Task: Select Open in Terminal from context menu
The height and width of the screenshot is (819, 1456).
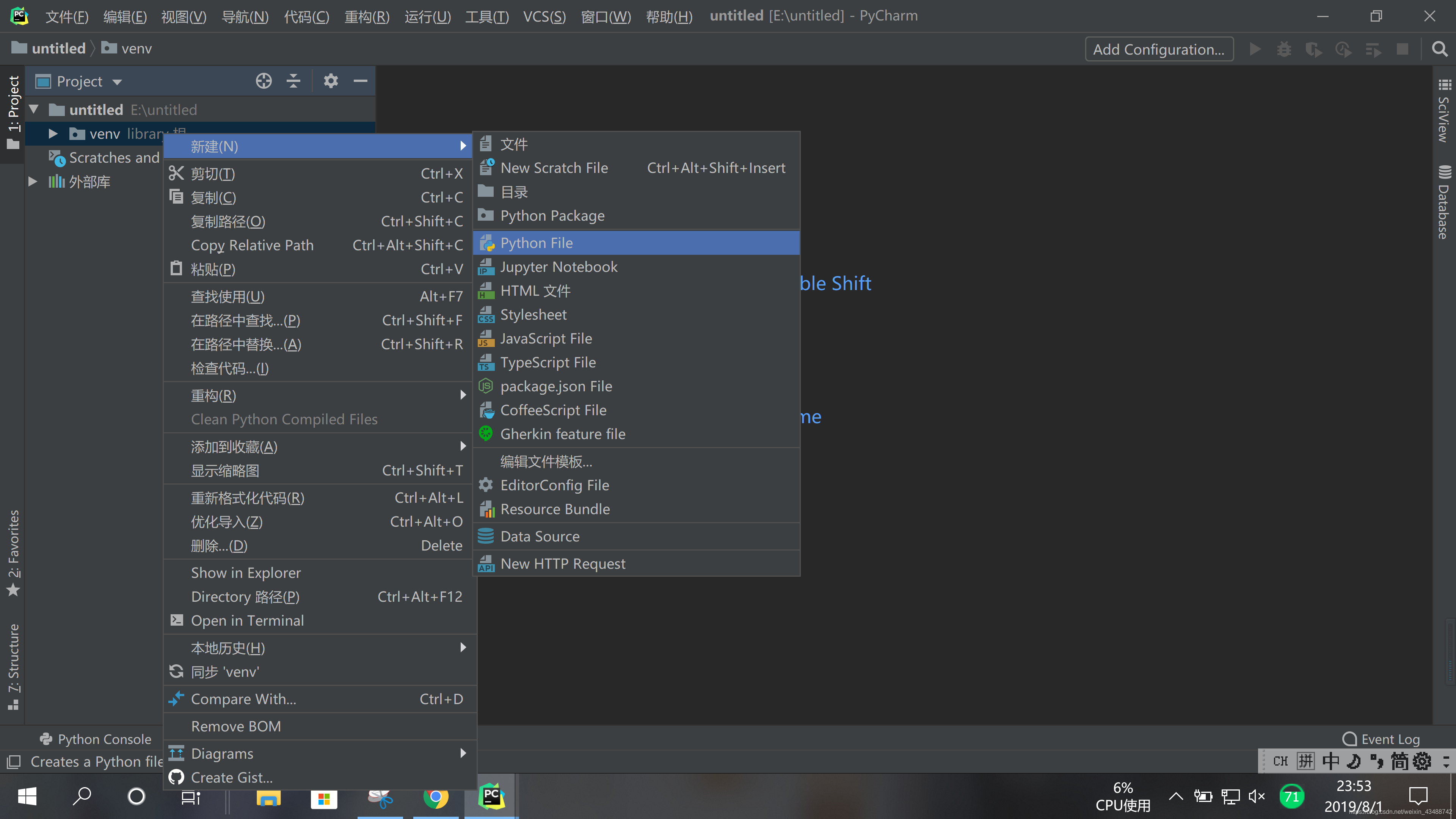Action: [x=319, y=621]
